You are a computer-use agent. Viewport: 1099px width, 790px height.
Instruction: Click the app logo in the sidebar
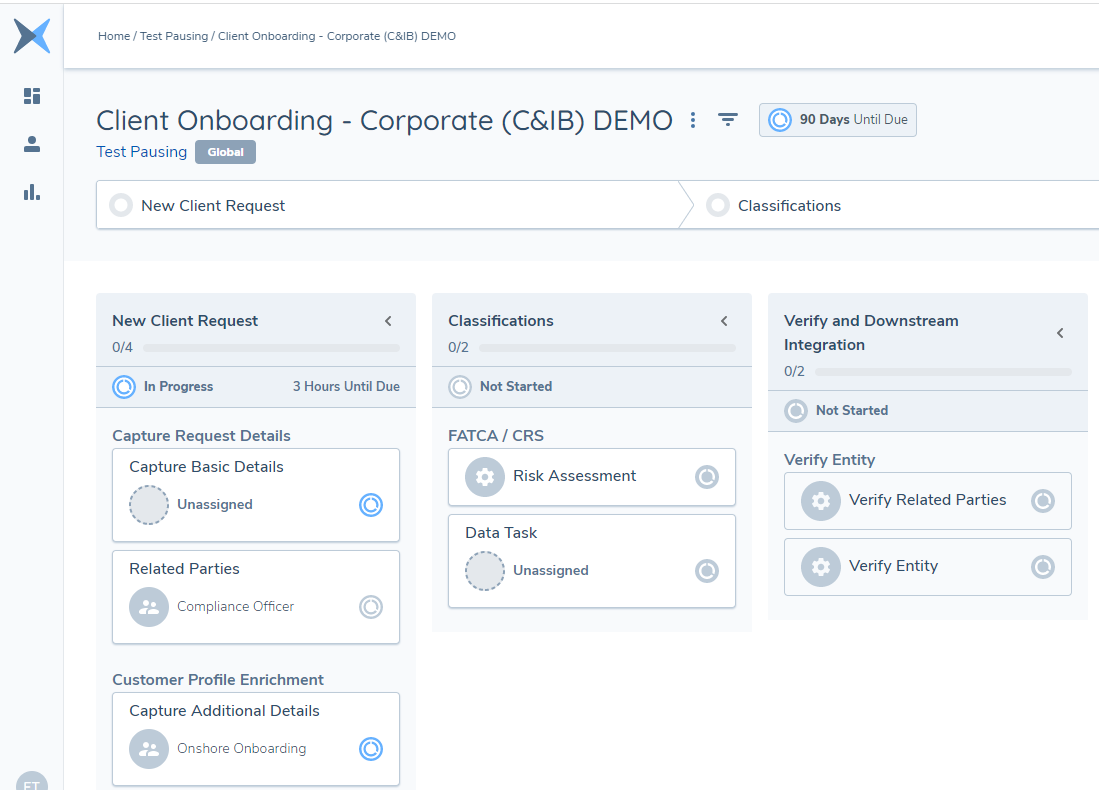point(32,36)
